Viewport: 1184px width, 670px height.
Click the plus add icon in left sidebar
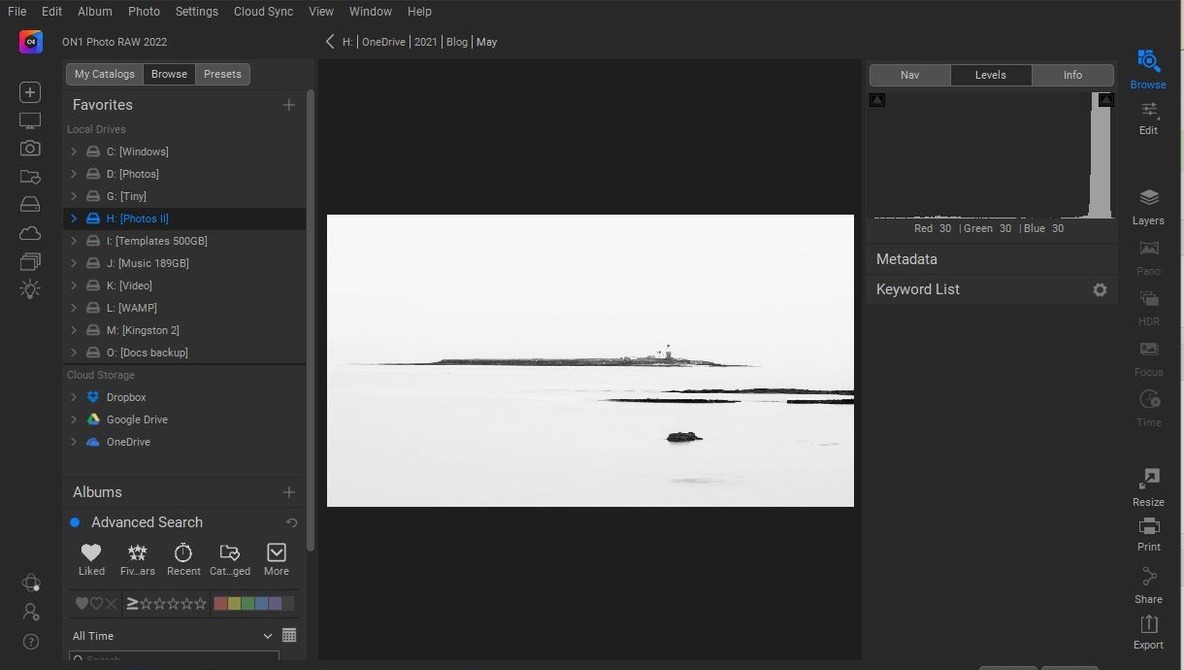tap(30, 92)
